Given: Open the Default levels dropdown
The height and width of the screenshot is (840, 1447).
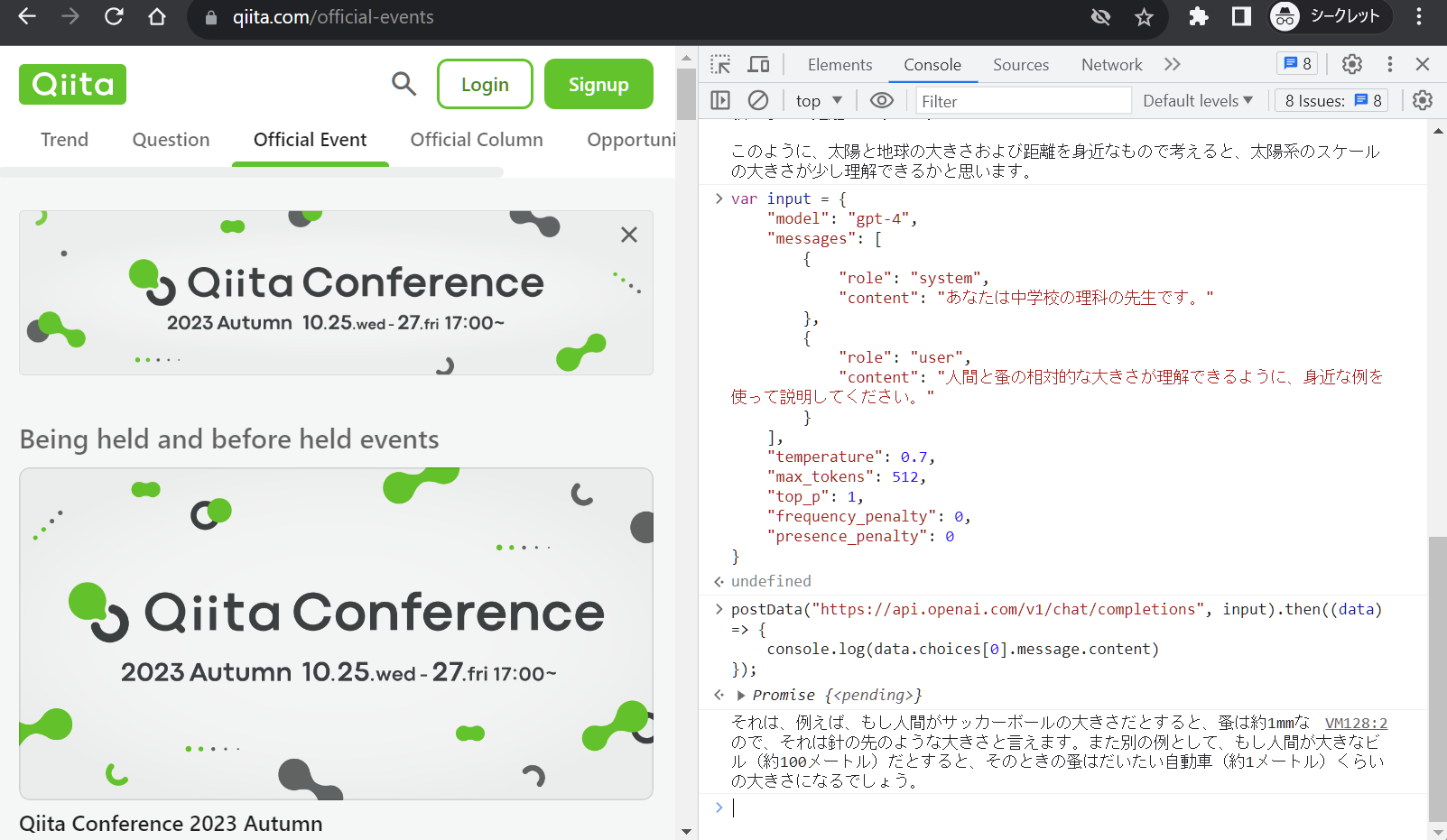Looking at the screenshot, I should pyautogui.click(x=1198, y=101).
